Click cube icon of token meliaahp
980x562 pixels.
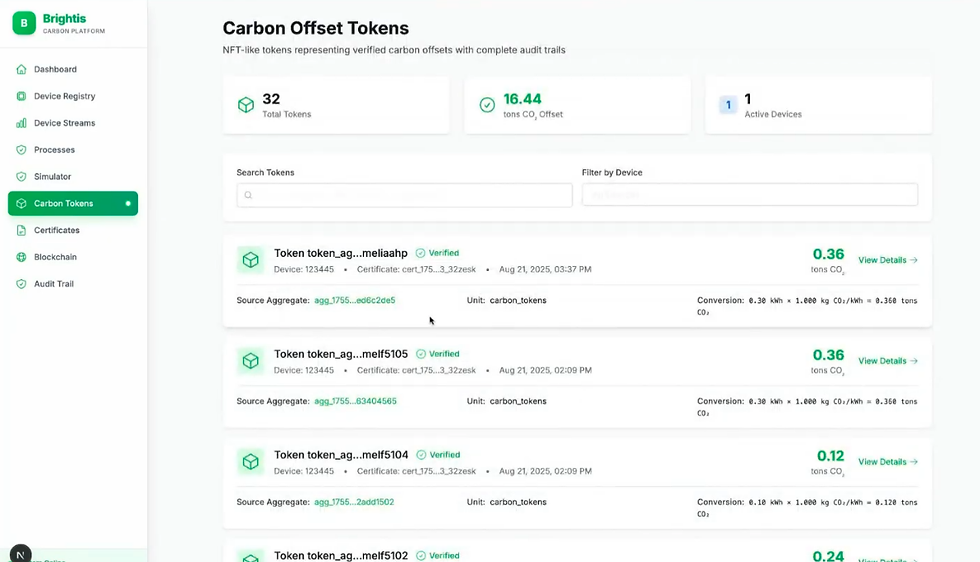(x=251, y=260)
